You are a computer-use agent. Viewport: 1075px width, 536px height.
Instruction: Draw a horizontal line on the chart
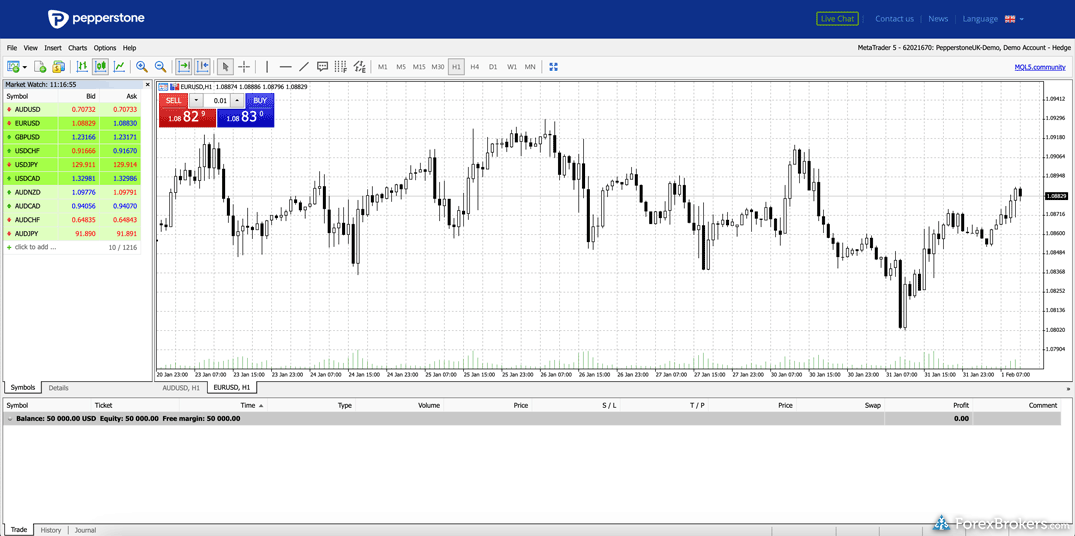(x=285, y=67)
